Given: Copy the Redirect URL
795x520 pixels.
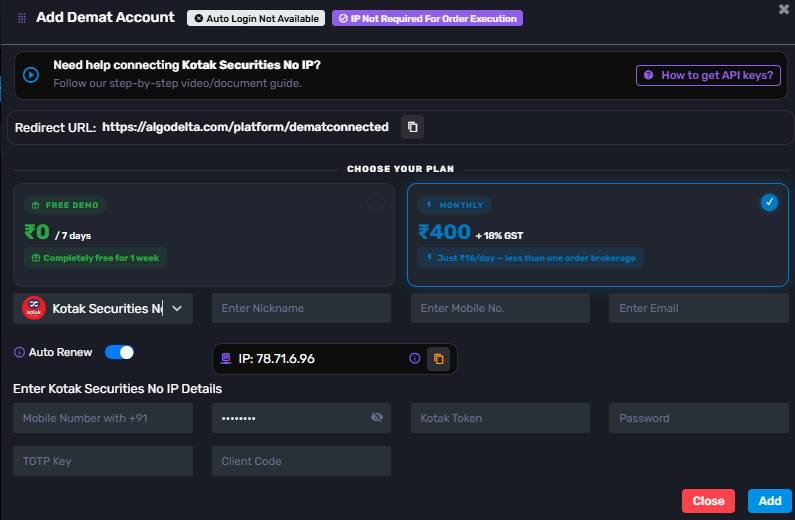Looking at the screenshot, I should coord(412,127).
